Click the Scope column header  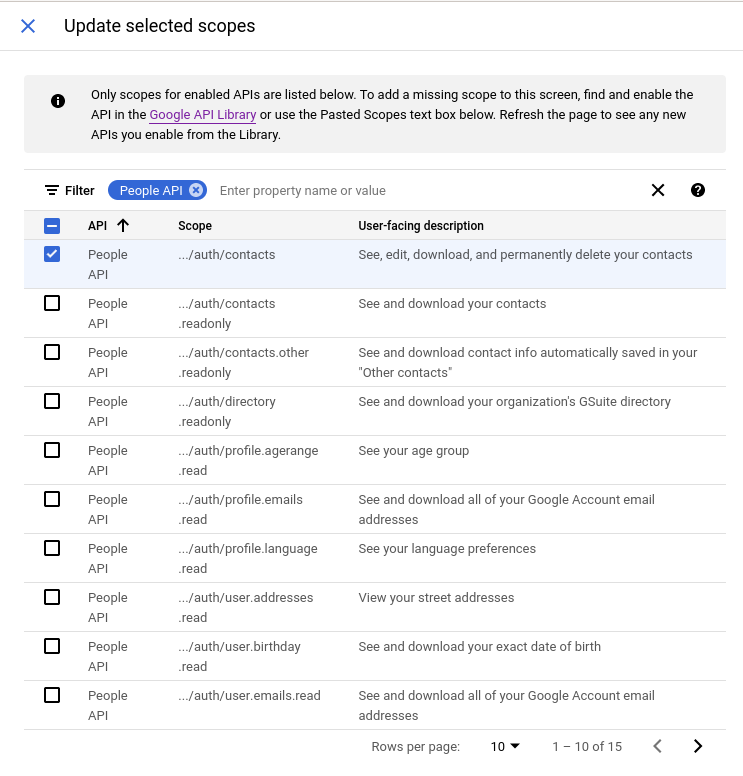(x=195, y=226)
